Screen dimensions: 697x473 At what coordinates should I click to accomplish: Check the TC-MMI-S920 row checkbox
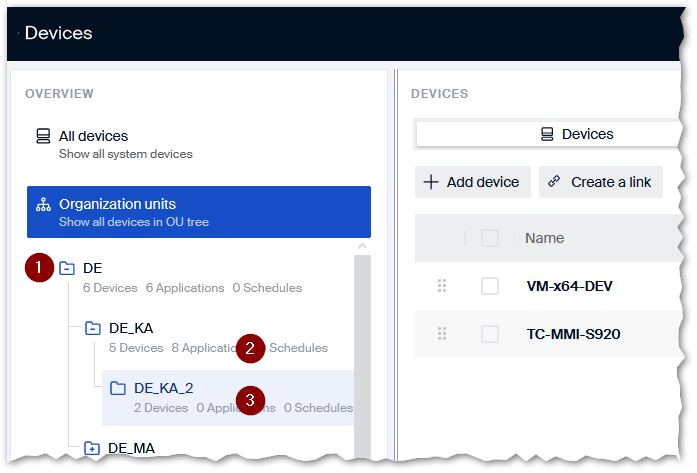tap(490, 333)
